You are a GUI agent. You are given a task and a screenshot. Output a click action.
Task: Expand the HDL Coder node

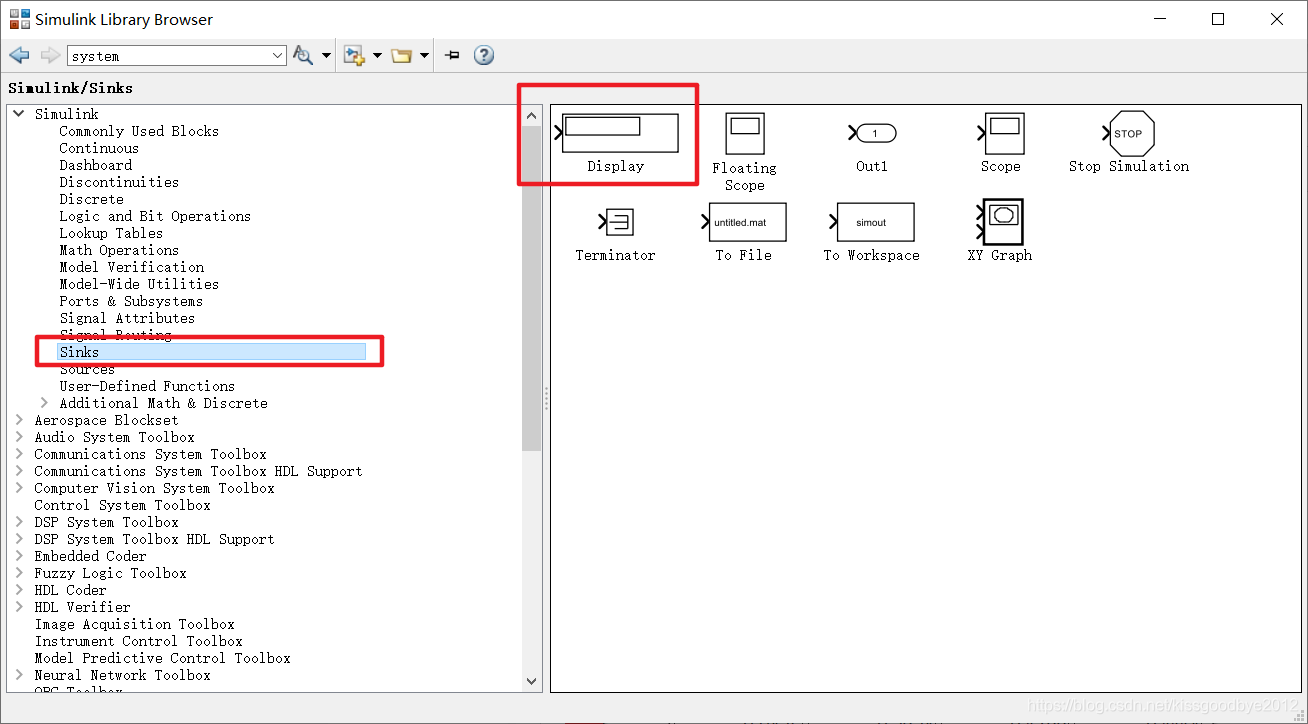tap(19, 590)
